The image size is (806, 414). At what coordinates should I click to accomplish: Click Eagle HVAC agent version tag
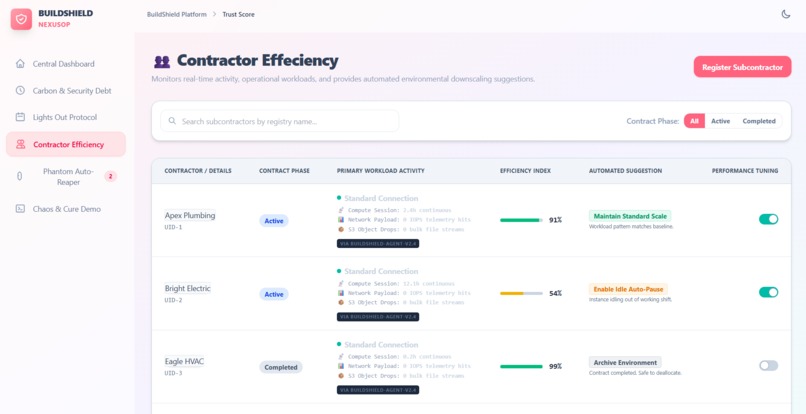coord(378,390)
